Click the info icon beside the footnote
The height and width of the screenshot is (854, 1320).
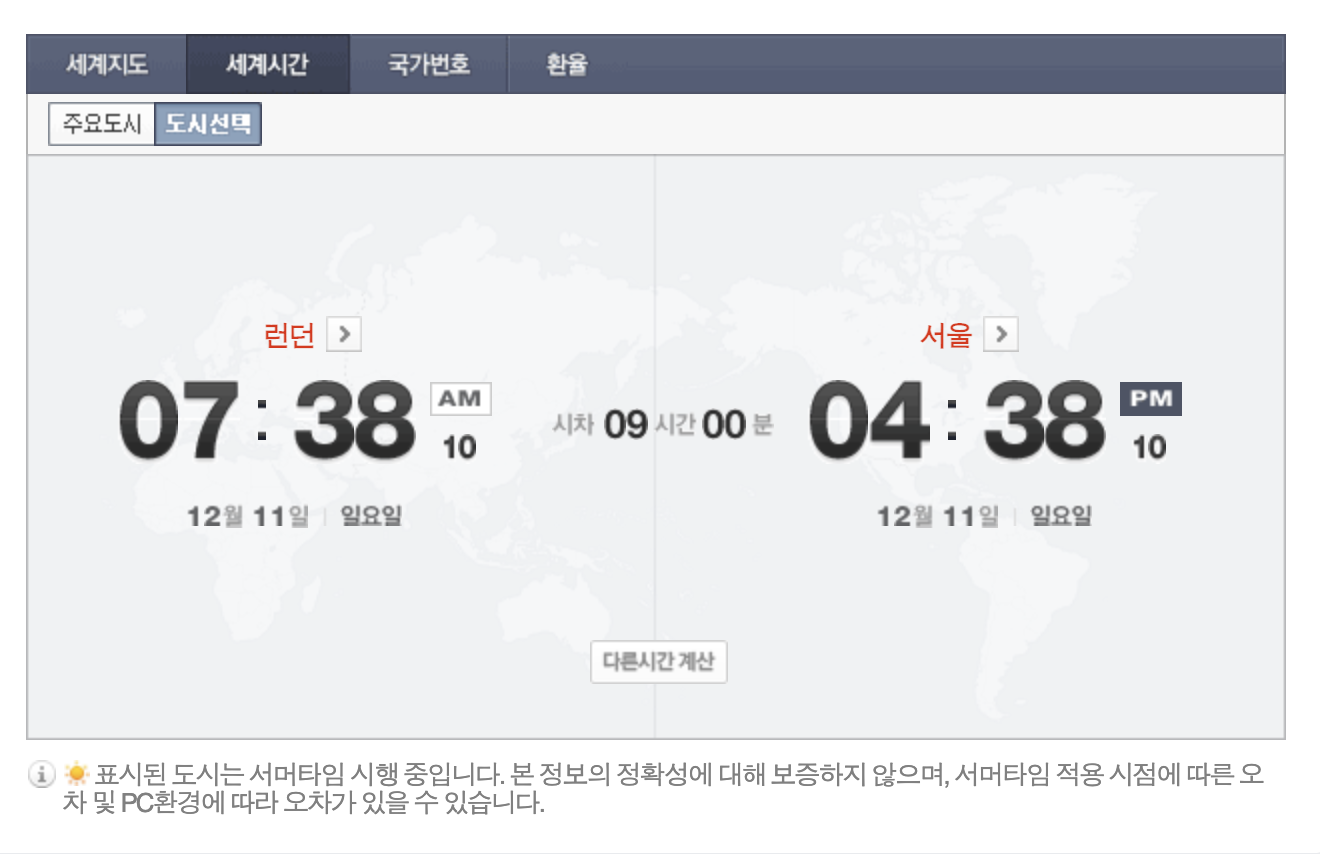click(42, 773)
